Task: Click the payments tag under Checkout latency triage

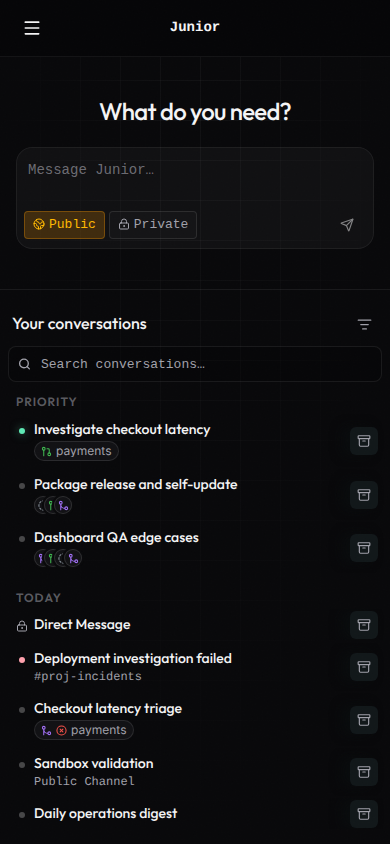Action: pos(84,730)
